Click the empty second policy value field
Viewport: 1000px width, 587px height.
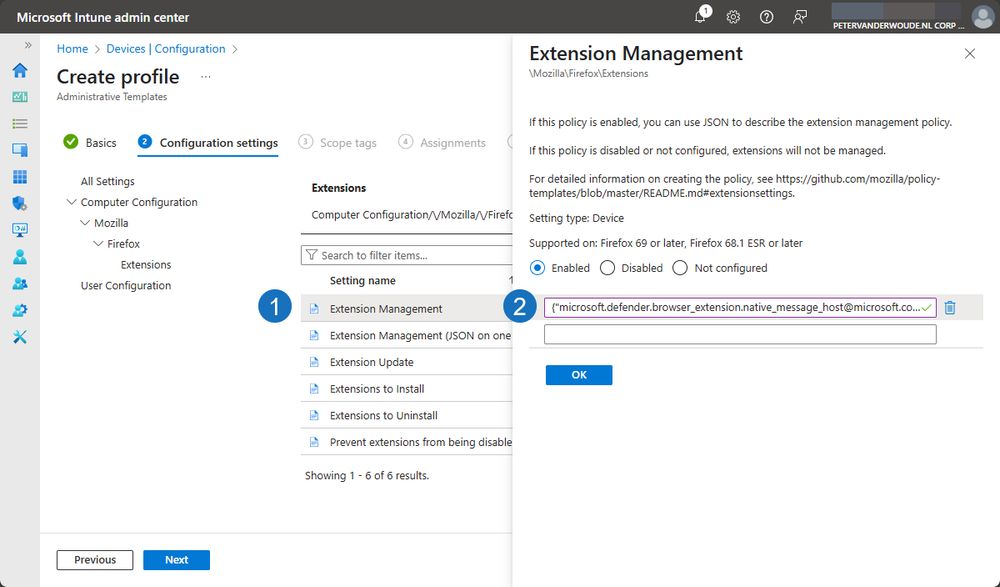pyautogui.click(x=740, y=334)
